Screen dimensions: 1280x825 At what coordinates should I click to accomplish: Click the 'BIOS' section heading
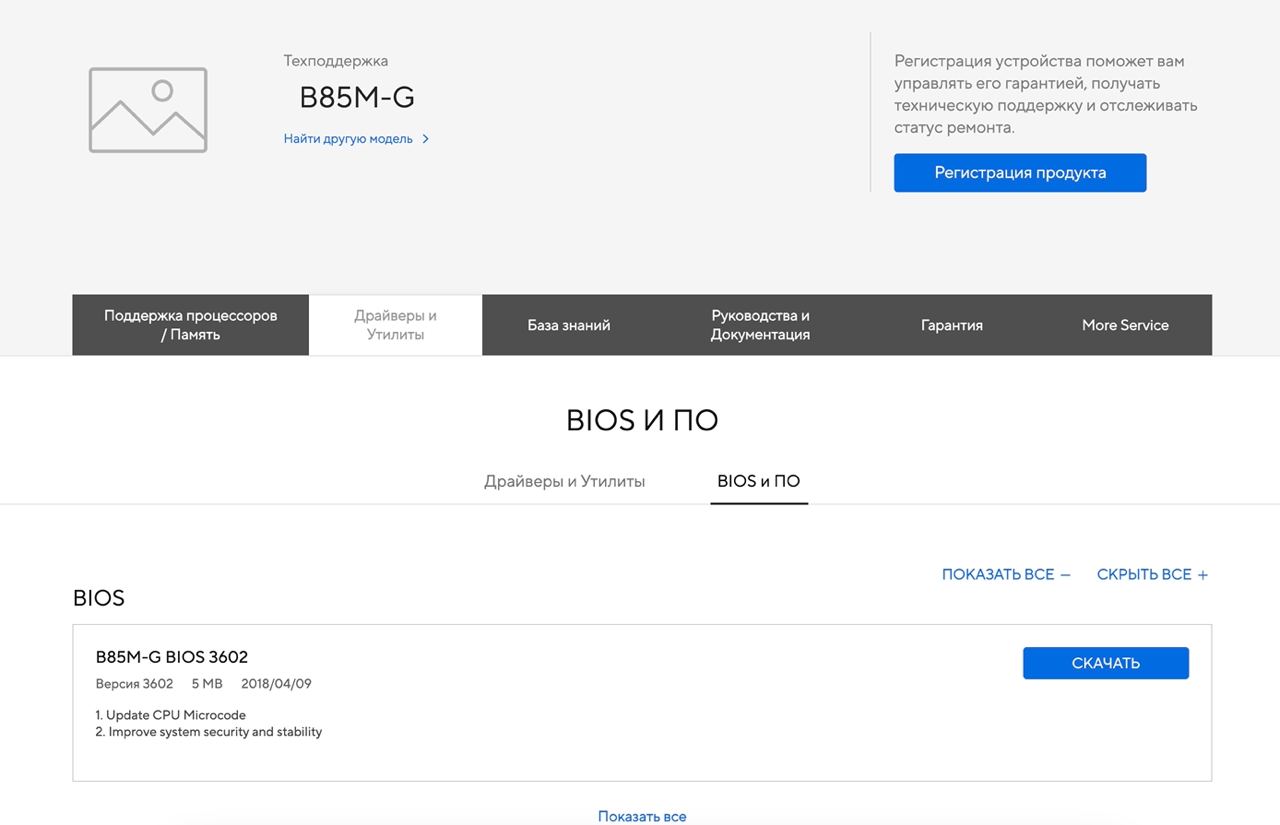tap(99, 599)
